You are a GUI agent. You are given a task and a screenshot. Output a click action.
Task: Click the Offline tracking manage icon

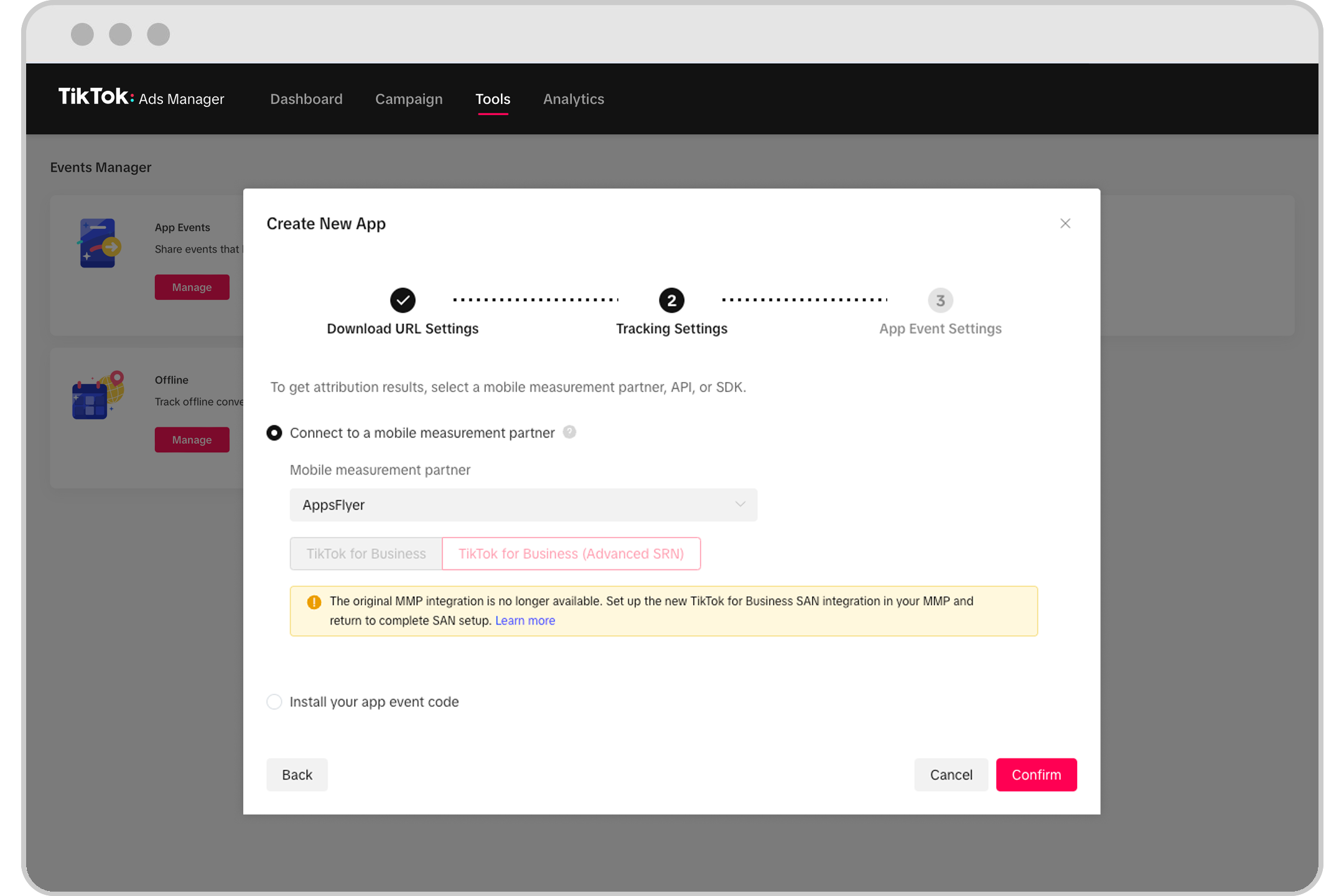(190, 440)
